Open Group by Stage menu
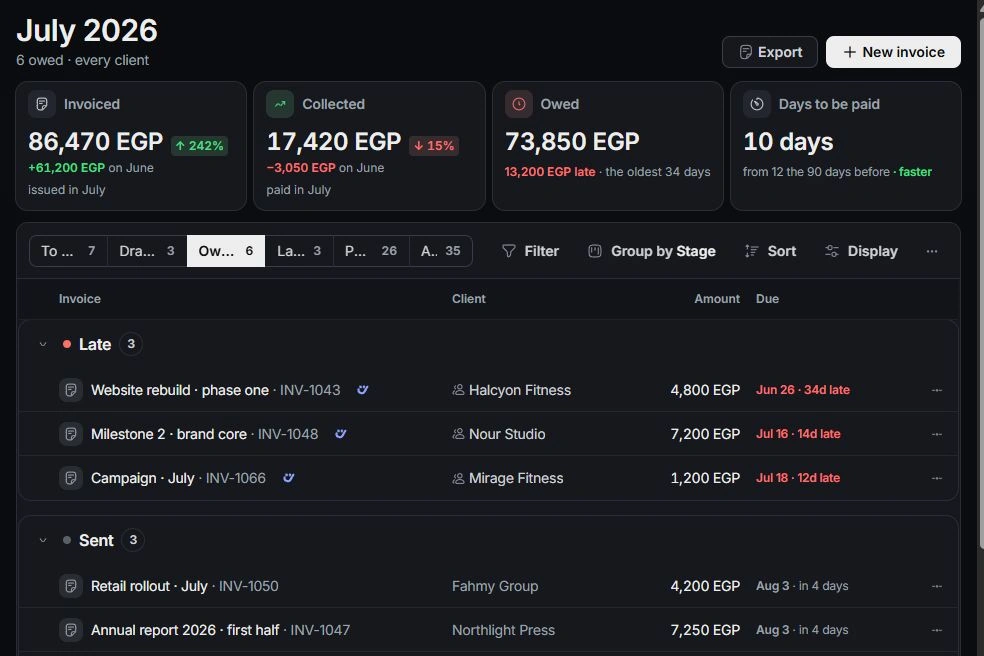Viewport: 984px width, 656px height. pos(652,251)
